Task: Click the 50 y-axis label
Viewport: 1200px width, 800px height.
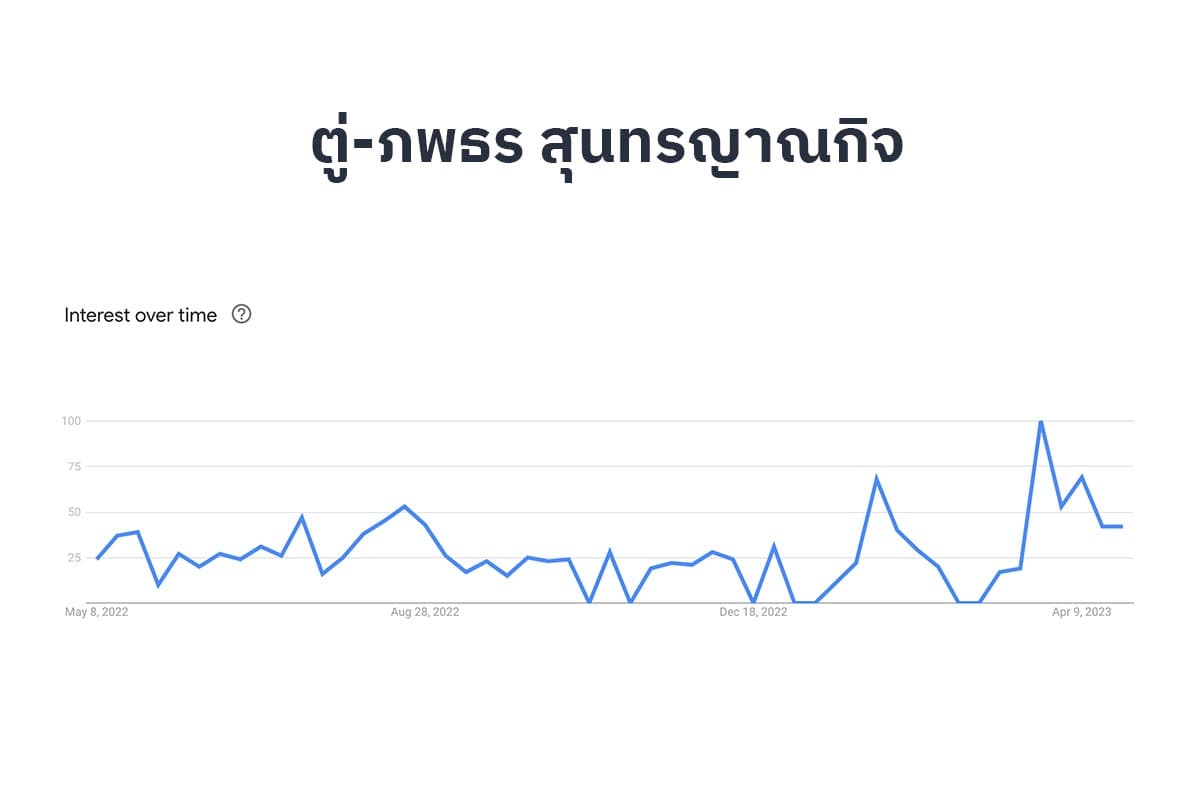Action: [74, 512]
